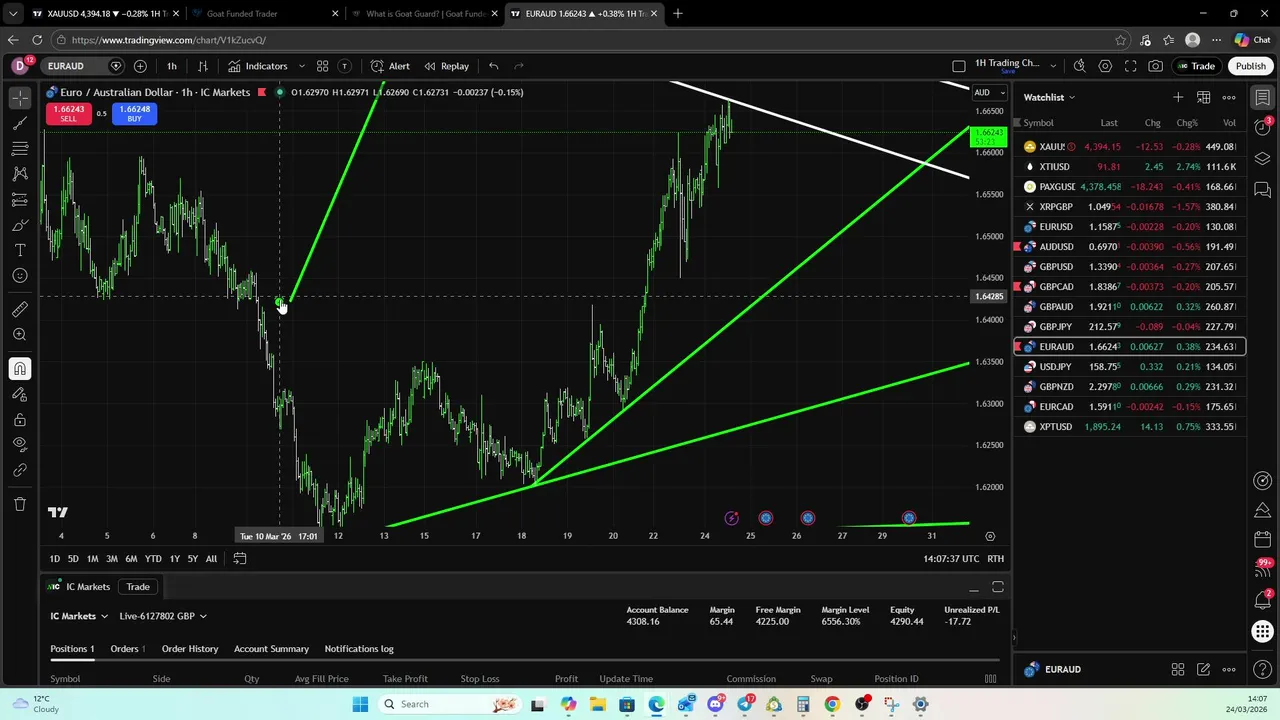Select the YTD time range
1280x720 pixels.
coord(153,558)
